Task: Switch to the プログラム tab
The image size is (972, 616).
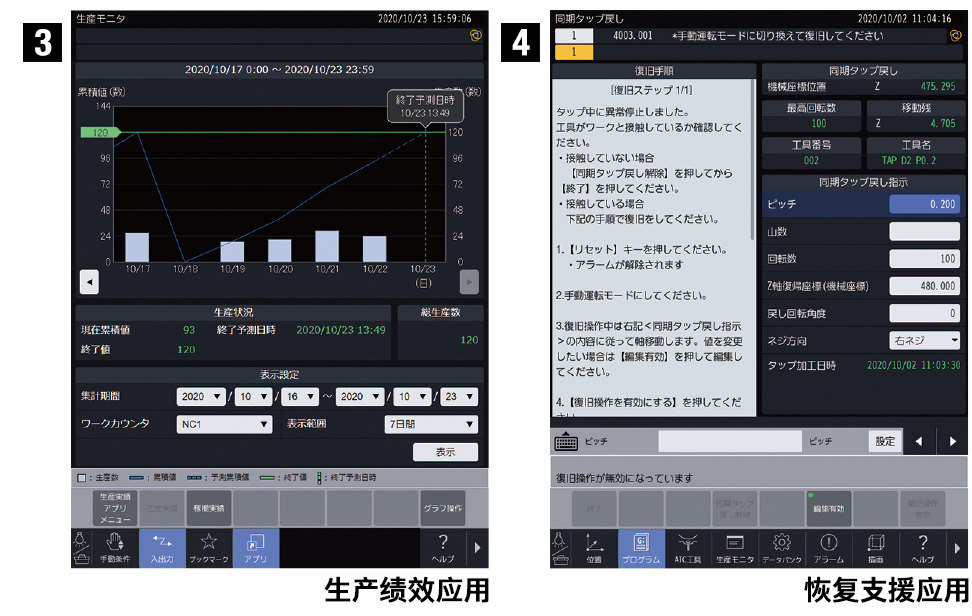Action: pyautogui.click(x=640, y=548)
